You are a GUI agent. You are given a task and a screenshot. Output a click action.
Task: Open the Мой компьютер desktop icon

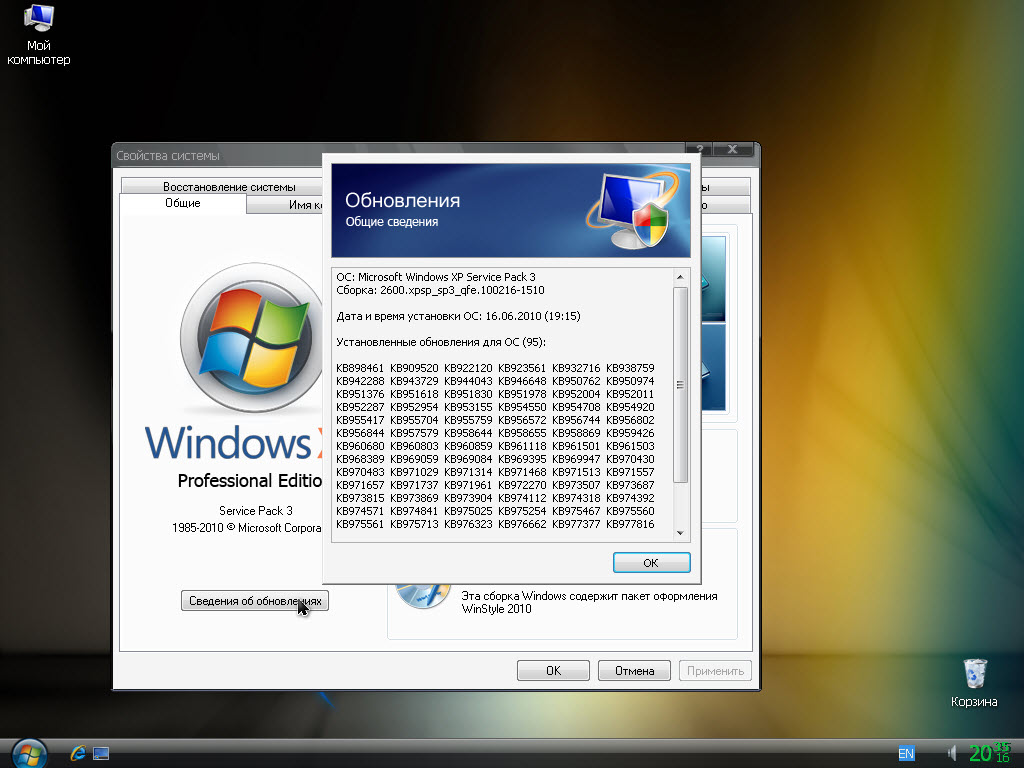[38, 35]
